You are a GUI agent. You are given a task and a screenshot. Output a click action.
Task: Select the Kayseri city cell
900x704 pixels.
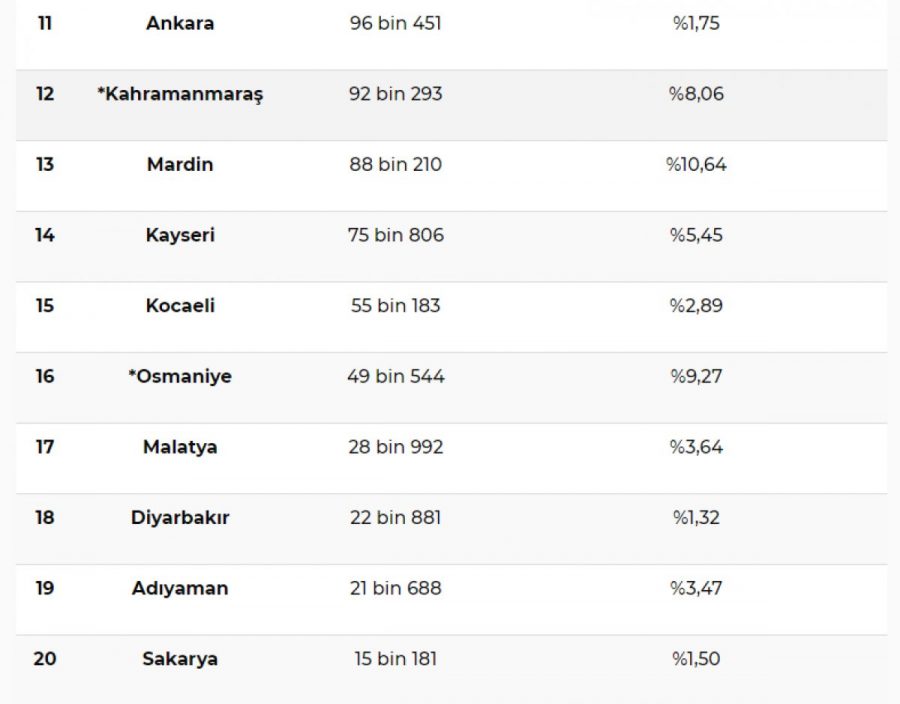[180, 236]
